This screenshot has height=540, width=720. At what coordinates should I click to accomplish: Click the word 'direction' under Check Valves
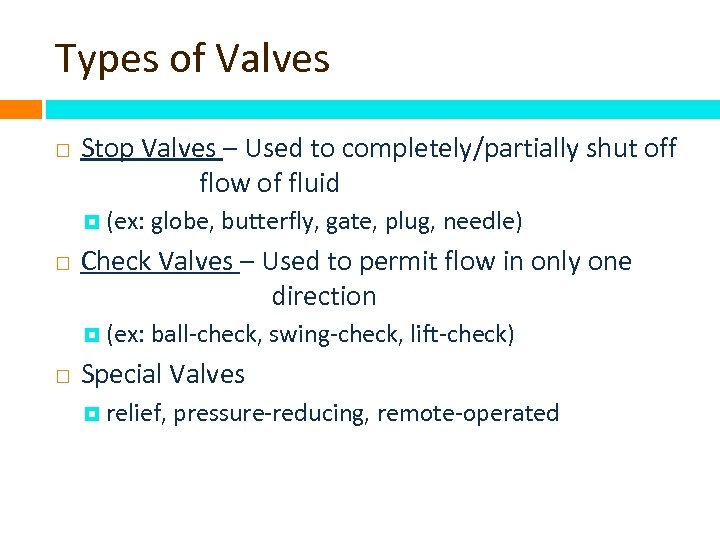point(323,297)
